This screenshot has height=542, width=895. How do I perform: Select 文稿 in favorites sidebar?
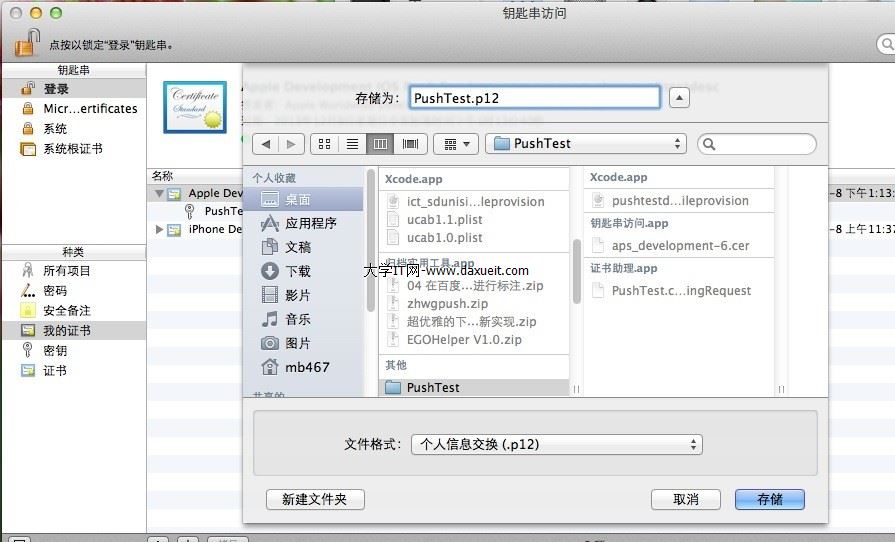[x=303, y=247]
